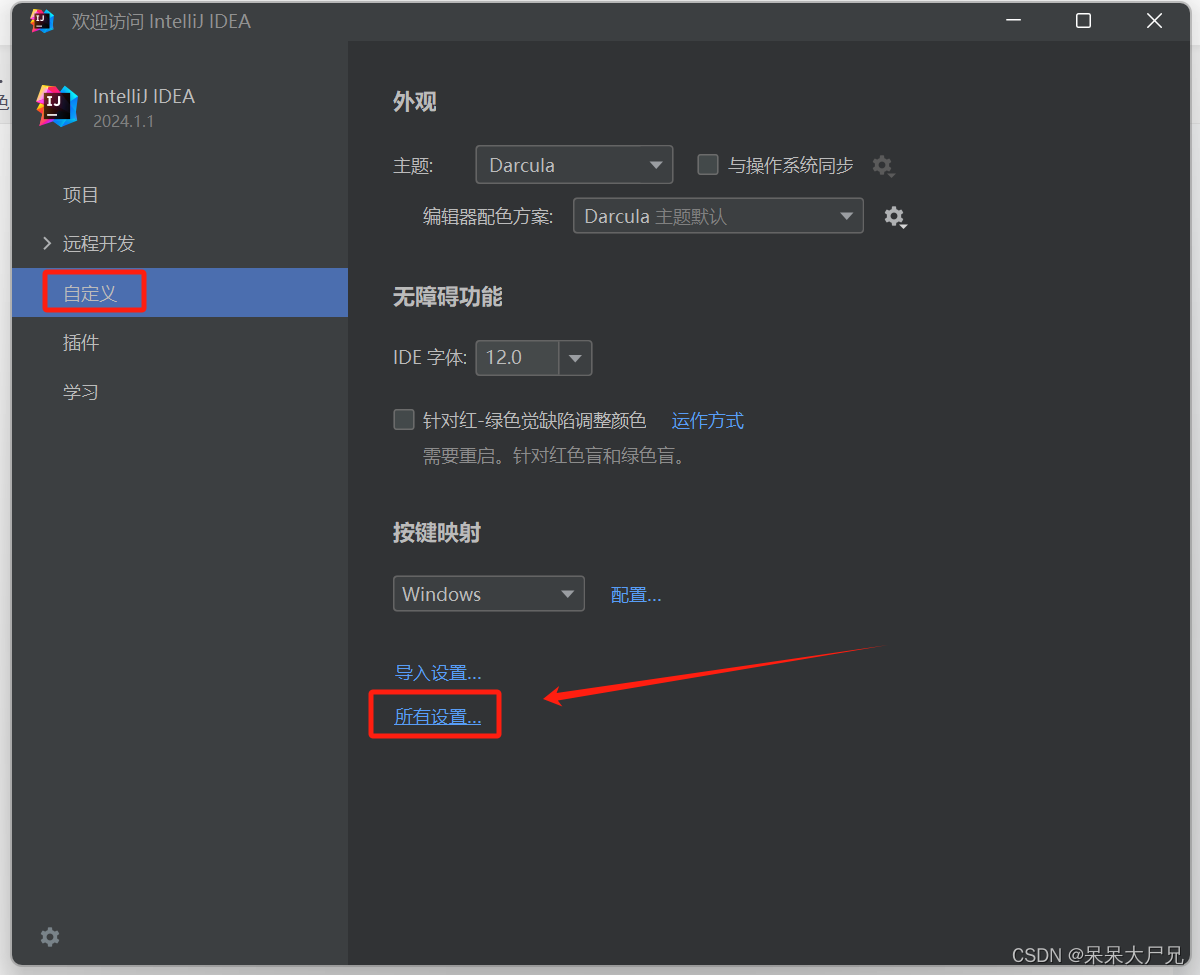
Task: Expand the 远程开发 sidebar section
Action: tap(47, 243)
